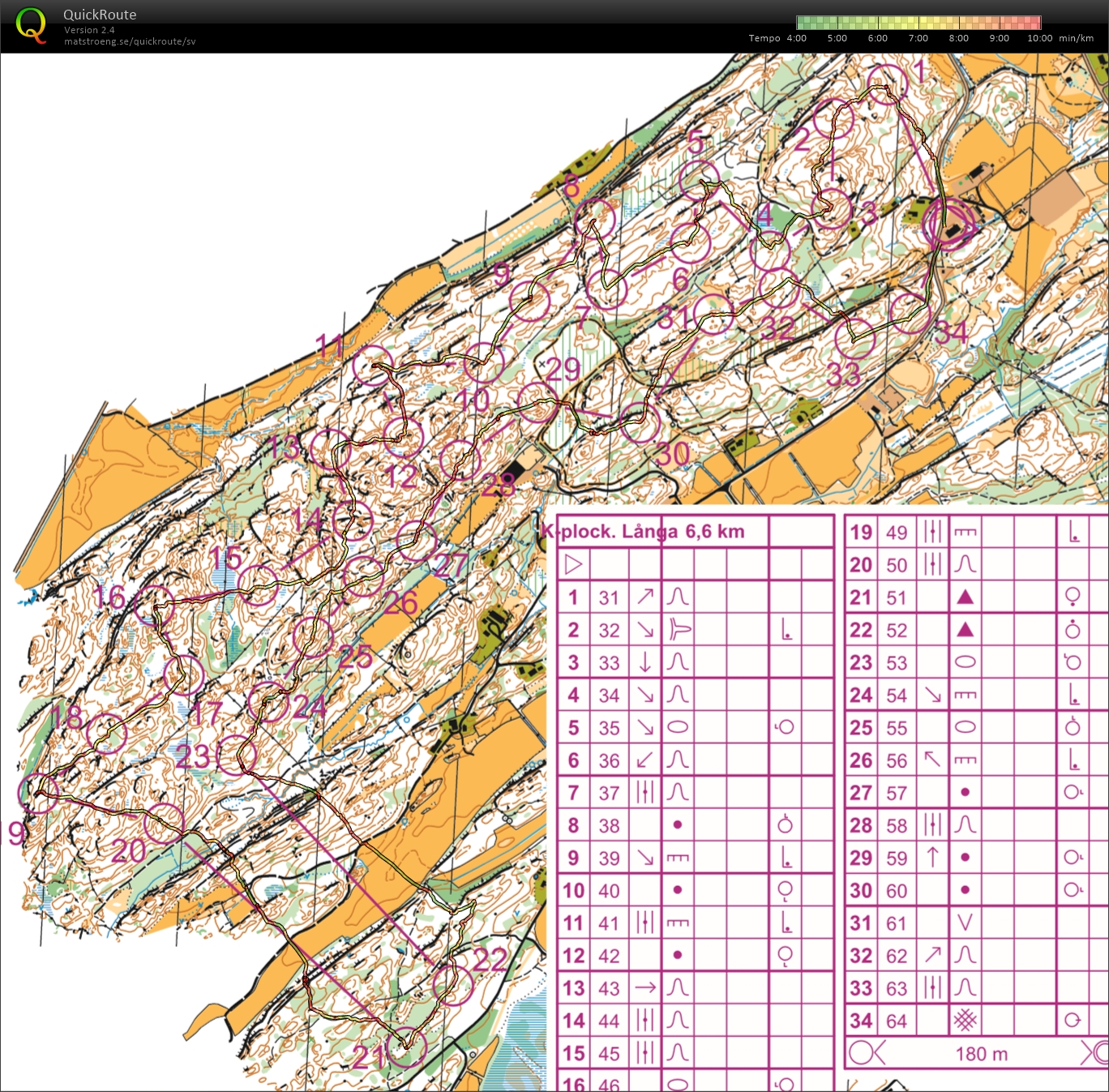Click the feature symbol in row 2
The width and height of the screenshot is (1109, 1092).
click(x=679, y=630)
